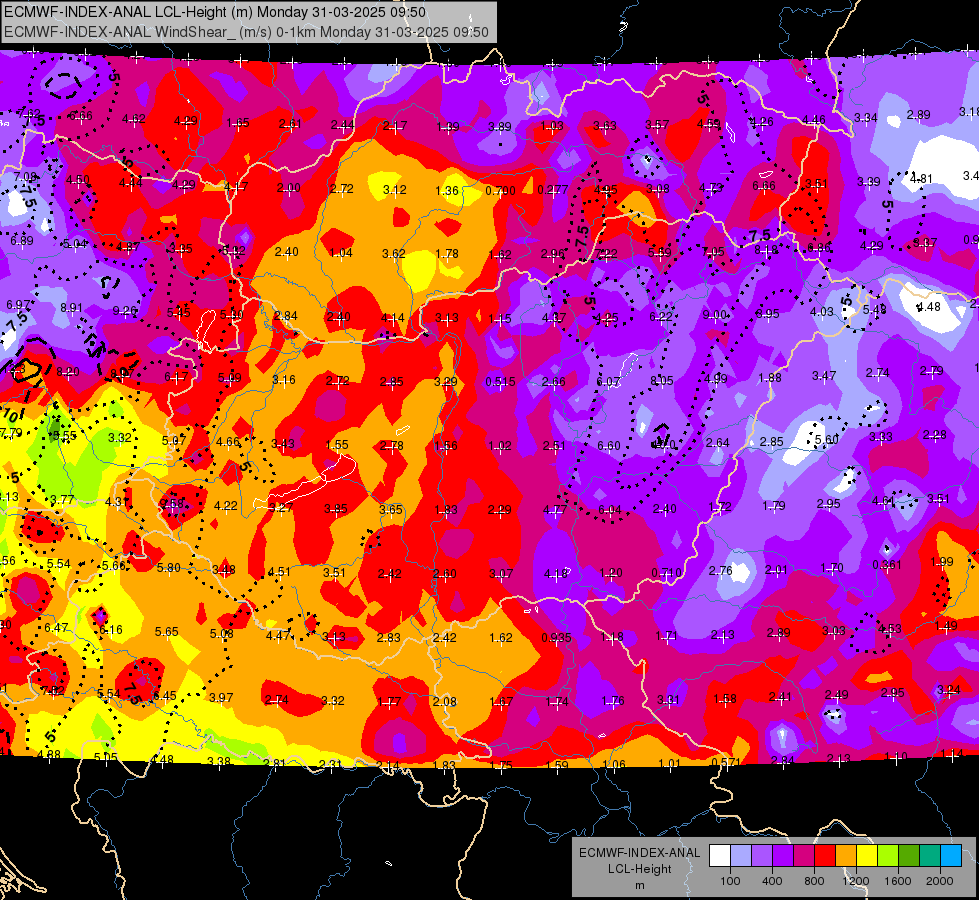The height and width of the screenshot is (900, 979).
Task: Click the wind shear value 3.97
Action: coord(221,697)
